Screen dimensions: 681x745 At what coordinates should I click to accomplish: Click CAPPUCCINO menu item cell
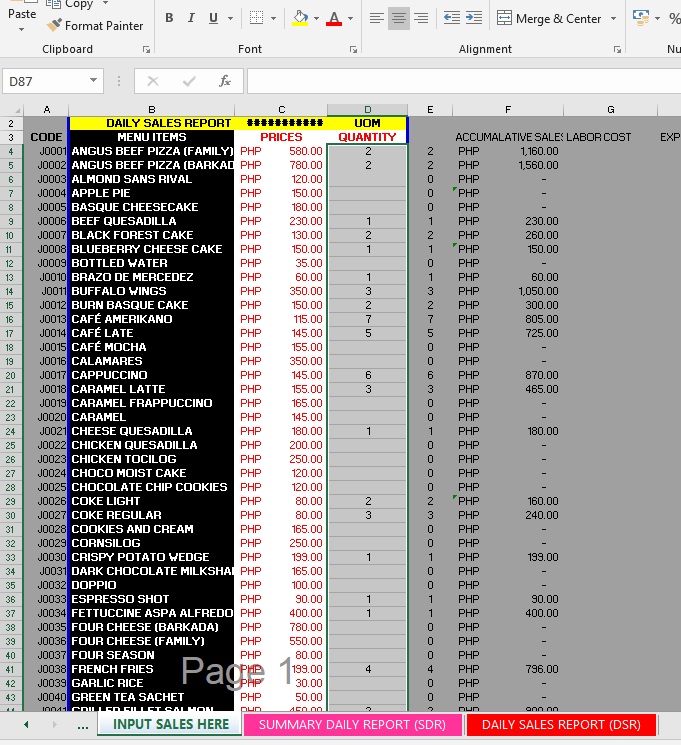pos(152,375)
